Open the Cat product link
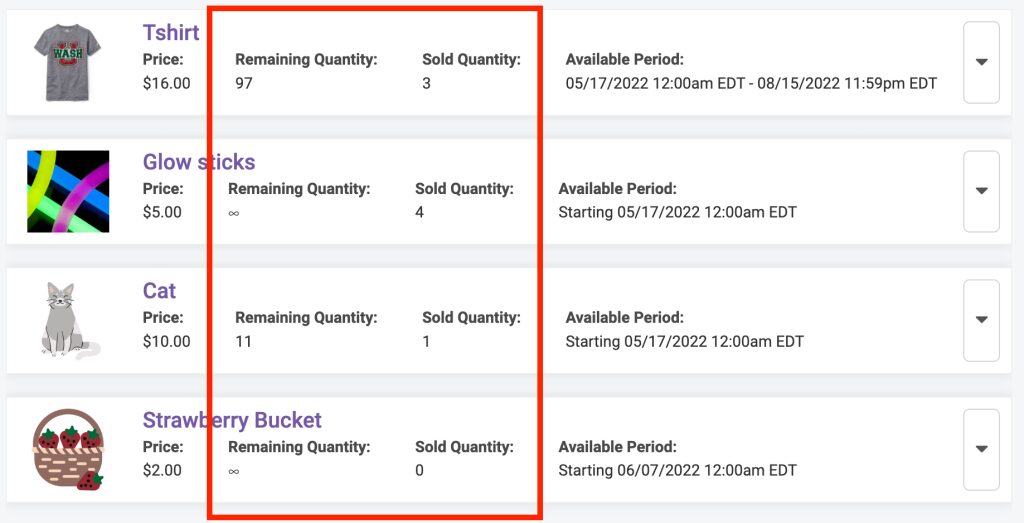Screen dimensions: 1024x523 (159, 291)
